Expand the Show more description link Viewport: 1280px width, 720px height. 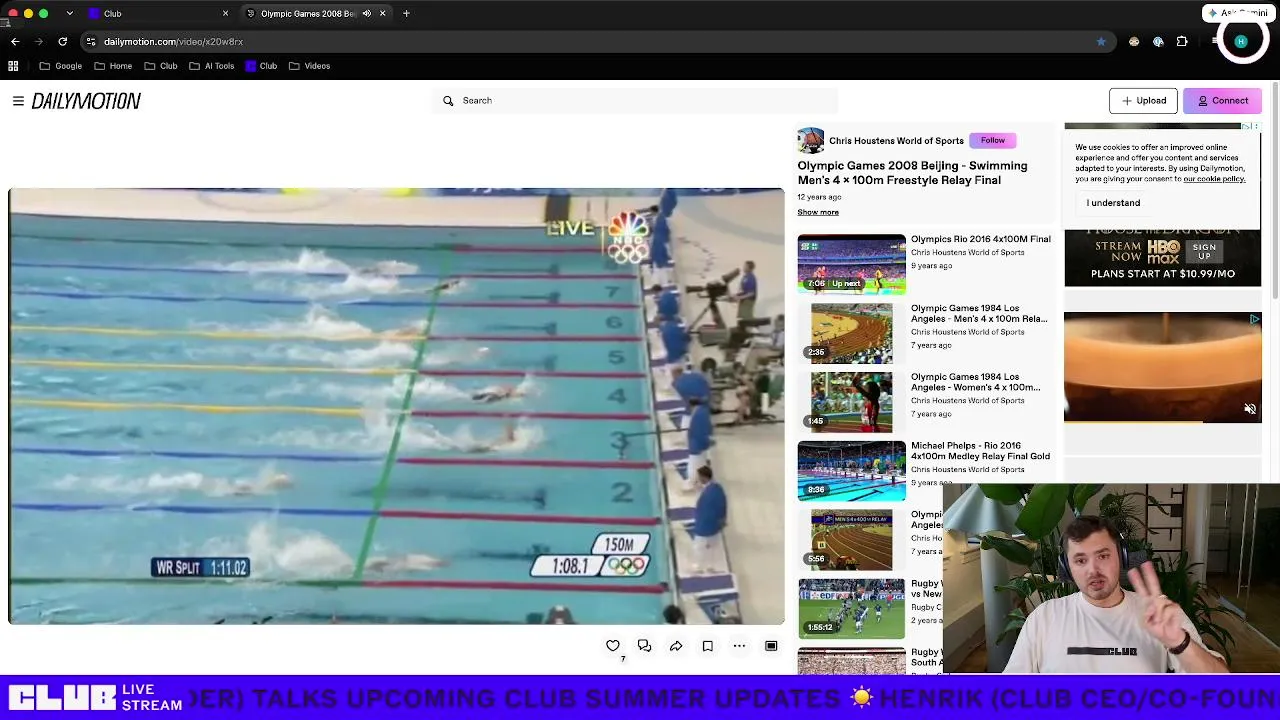818,212
